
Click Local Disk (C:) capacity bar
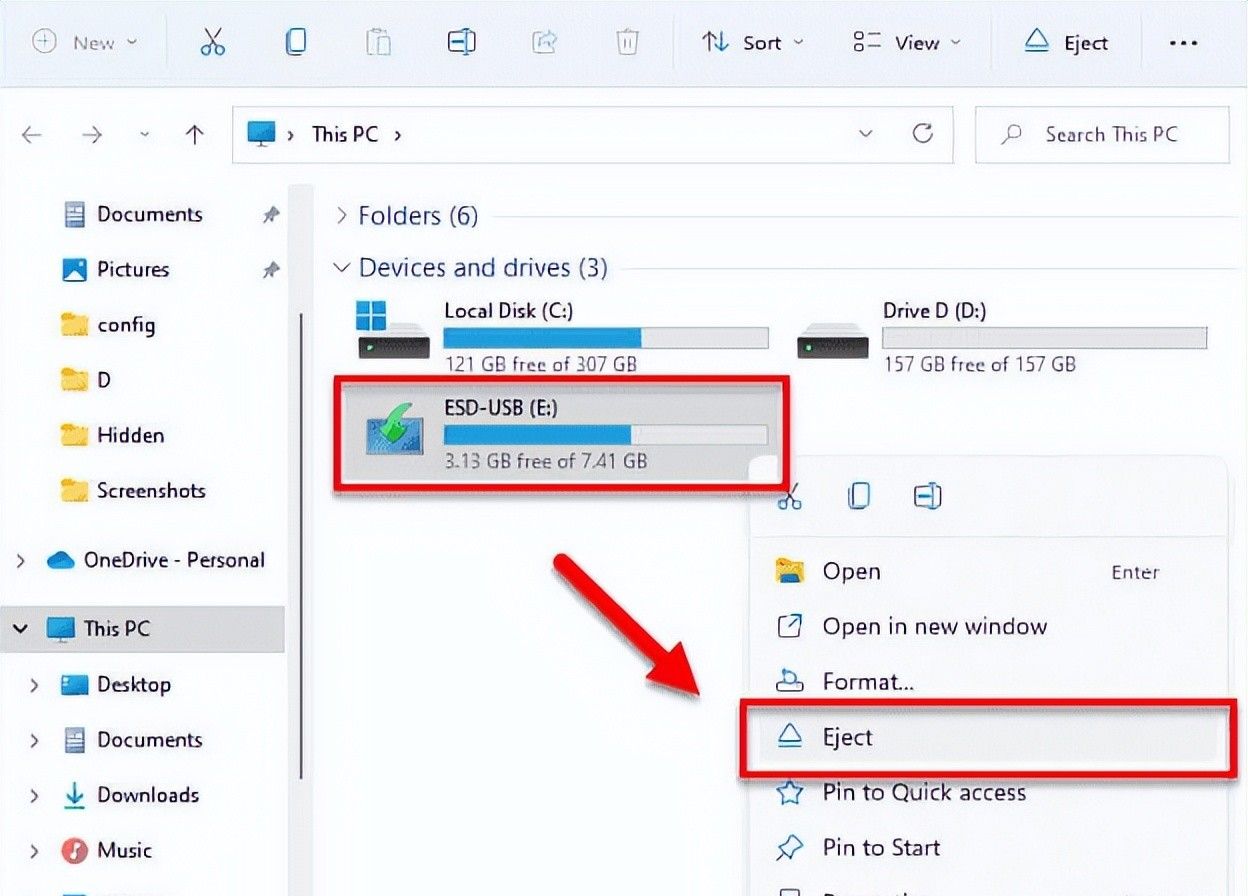point(606,338)
